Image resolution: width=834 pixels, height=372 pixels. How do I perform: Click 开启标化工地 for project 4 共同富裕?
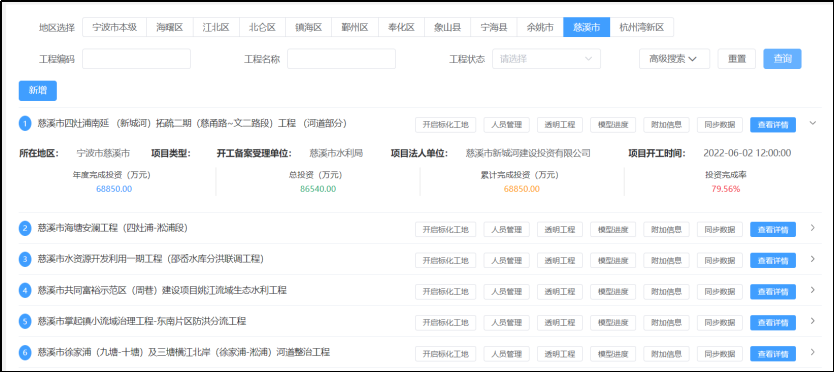click(x=446, y=292)
